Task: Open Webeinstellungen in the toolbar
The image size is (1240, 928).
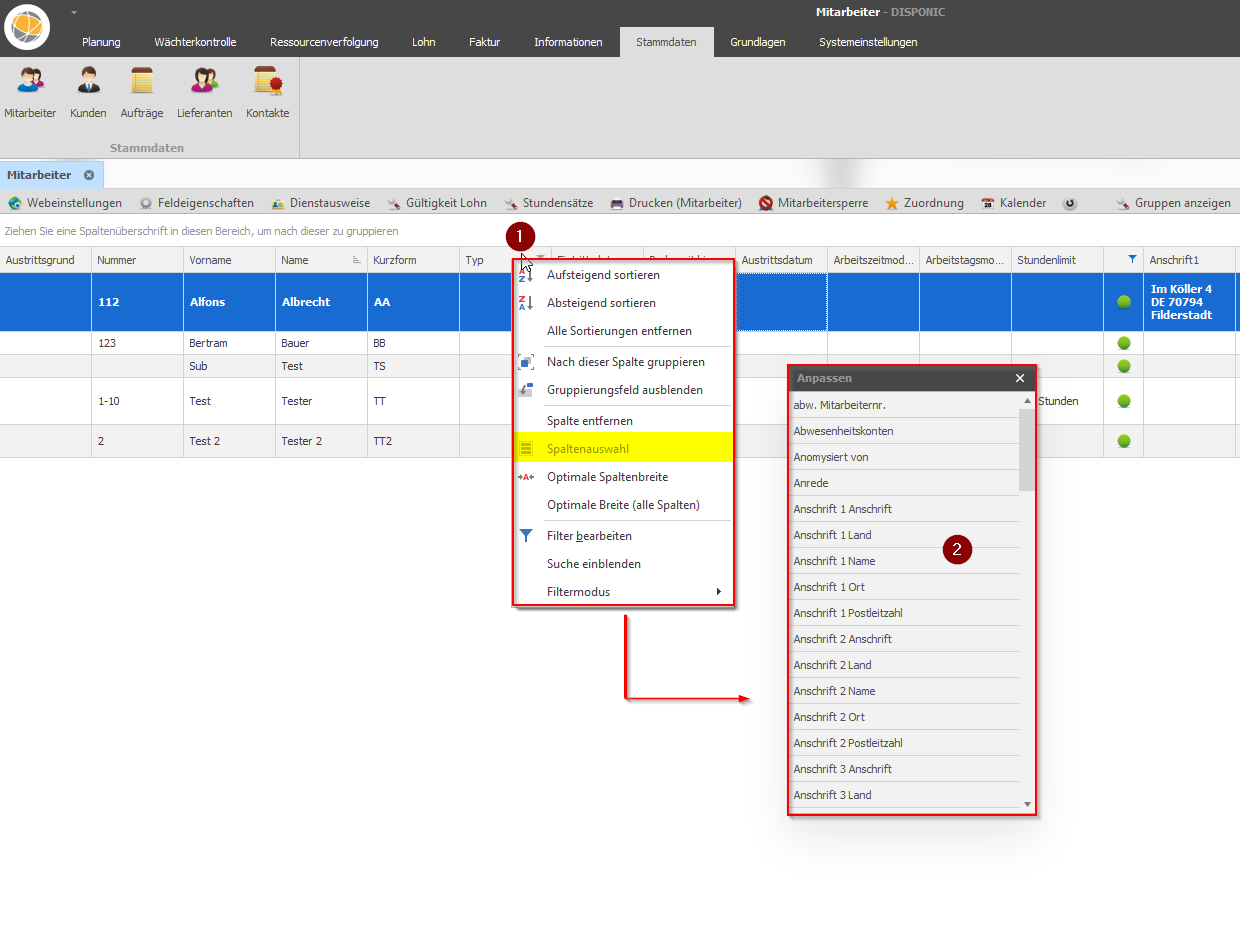Action: tap(65, 203)
